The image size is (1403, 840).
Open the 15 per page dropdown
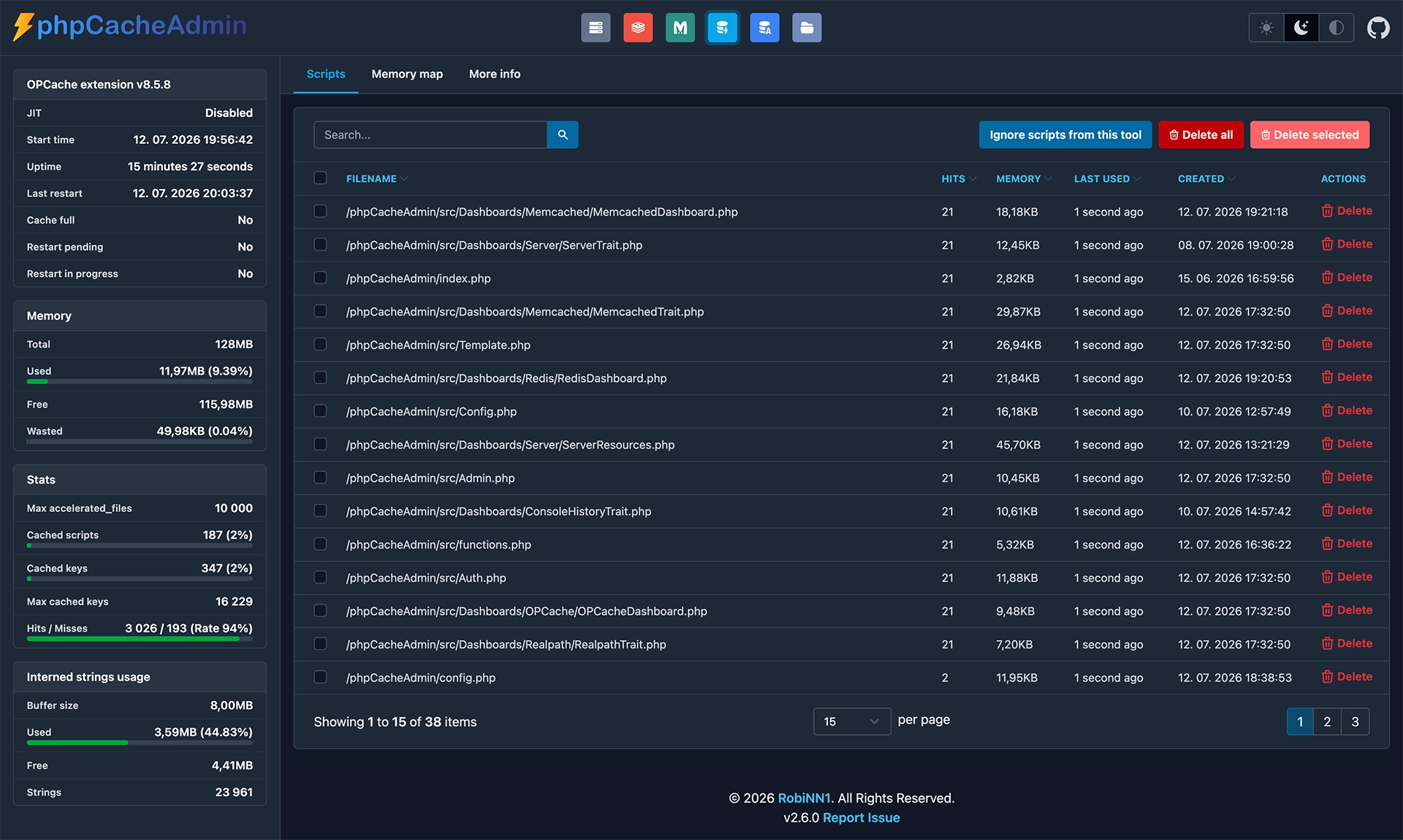coord(852,722)
